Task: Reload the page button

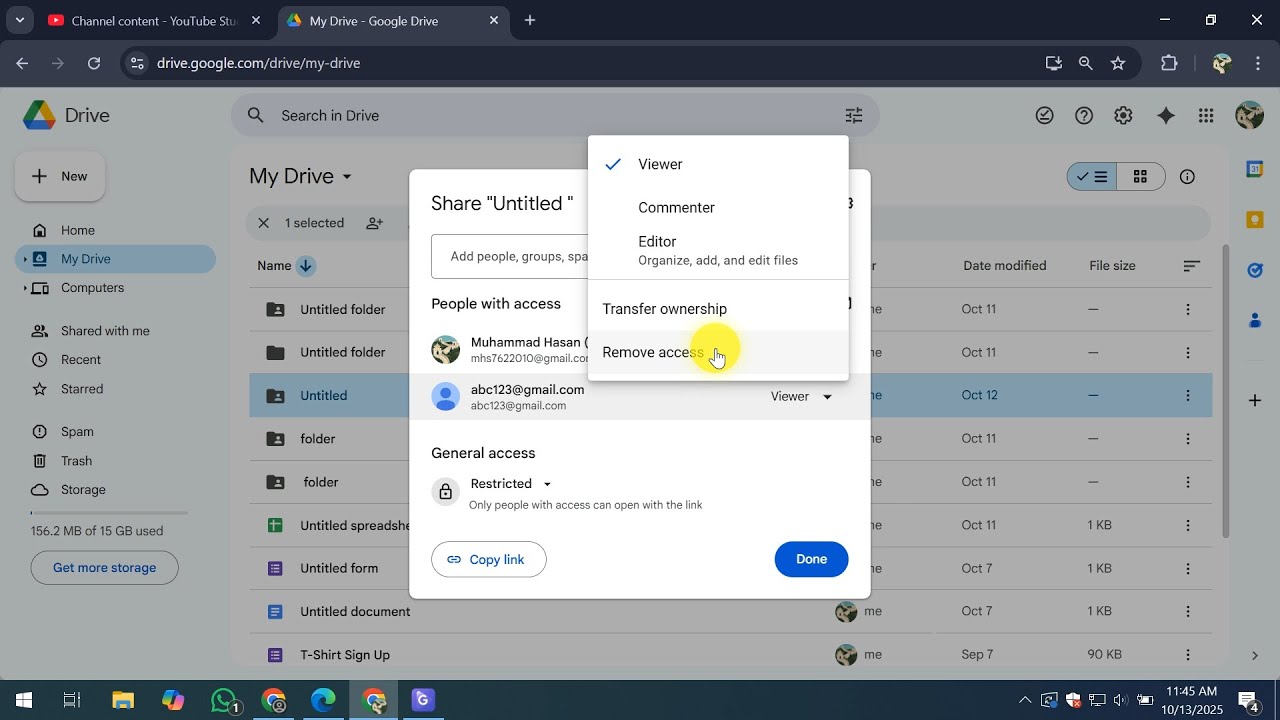Action: 94,63
